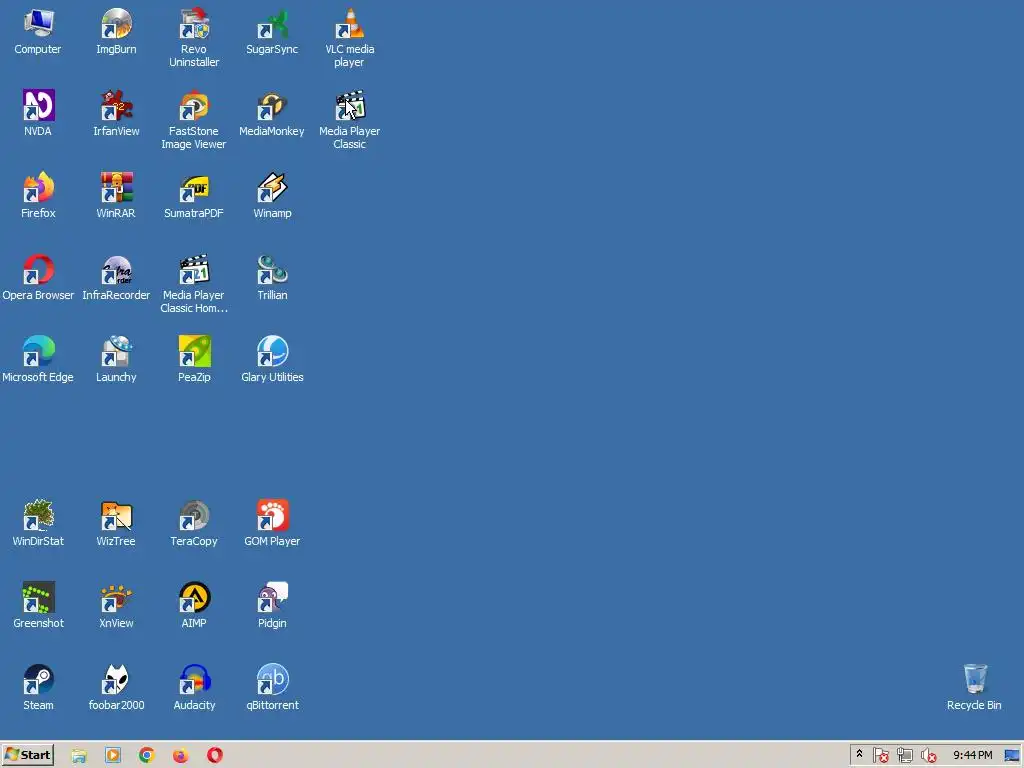Open Windows Explorer from the taskbar
The width and height of the screenshot is (1024, 768).
(79, 756)
